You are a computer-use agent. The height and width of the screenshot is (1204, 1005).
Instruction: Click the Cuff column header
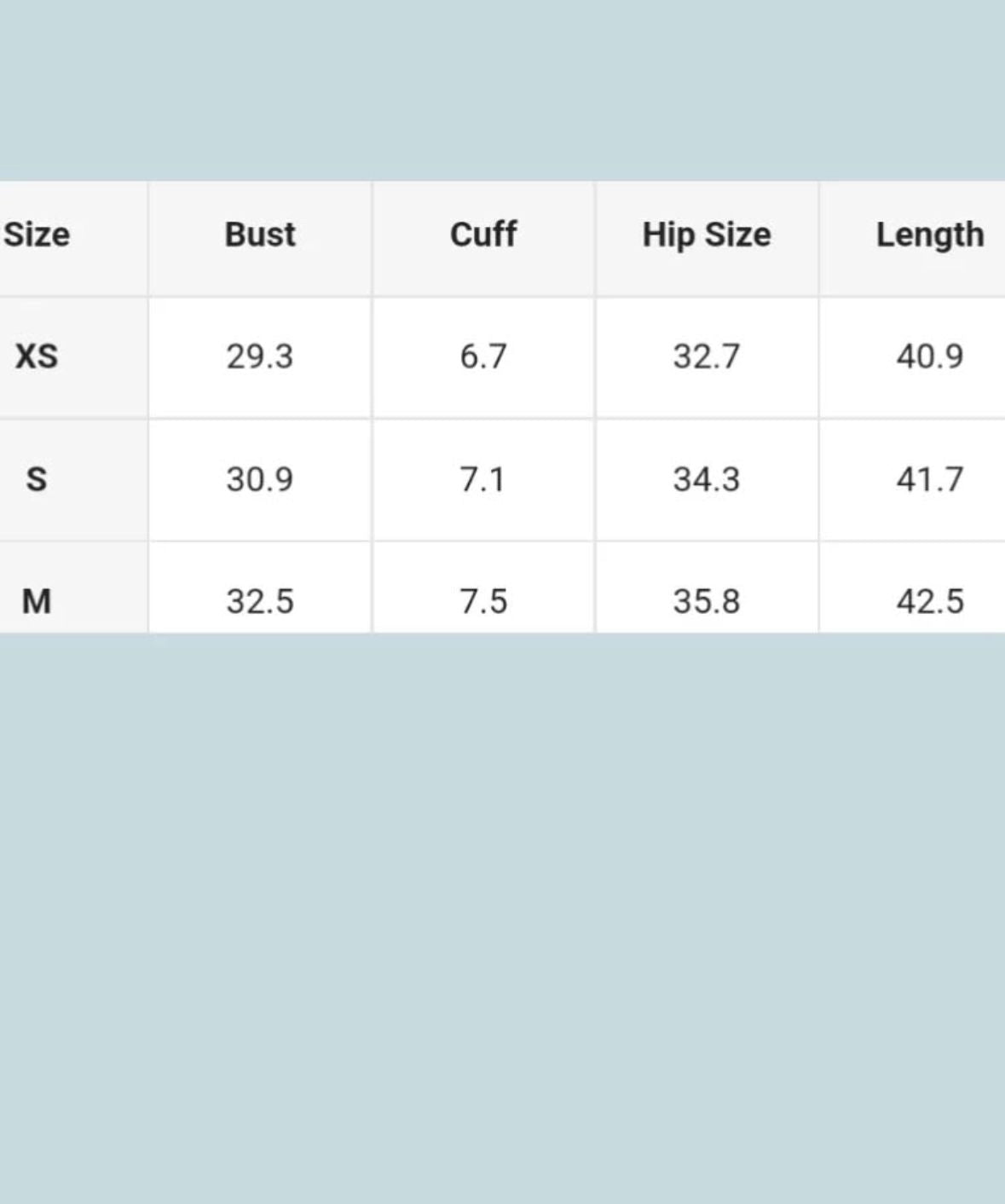coord(483,234)
